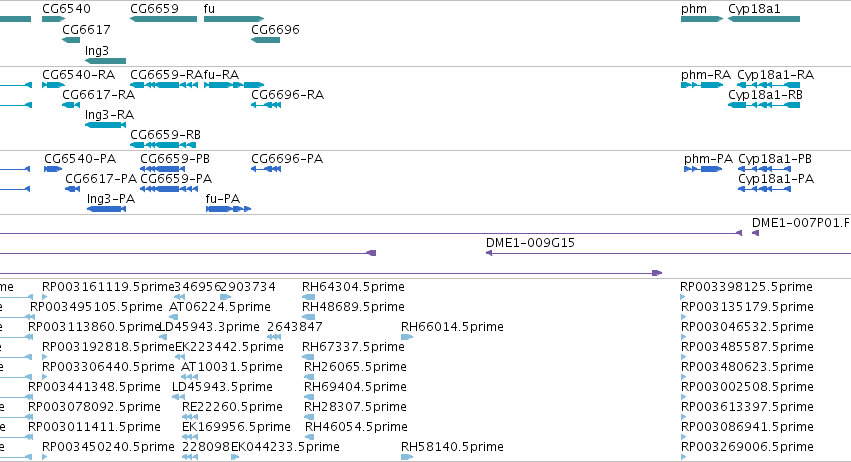Viewport: 851px width, 462px height.
Task: Click EST EK044233.5prime
Action: tap(285, 447)
